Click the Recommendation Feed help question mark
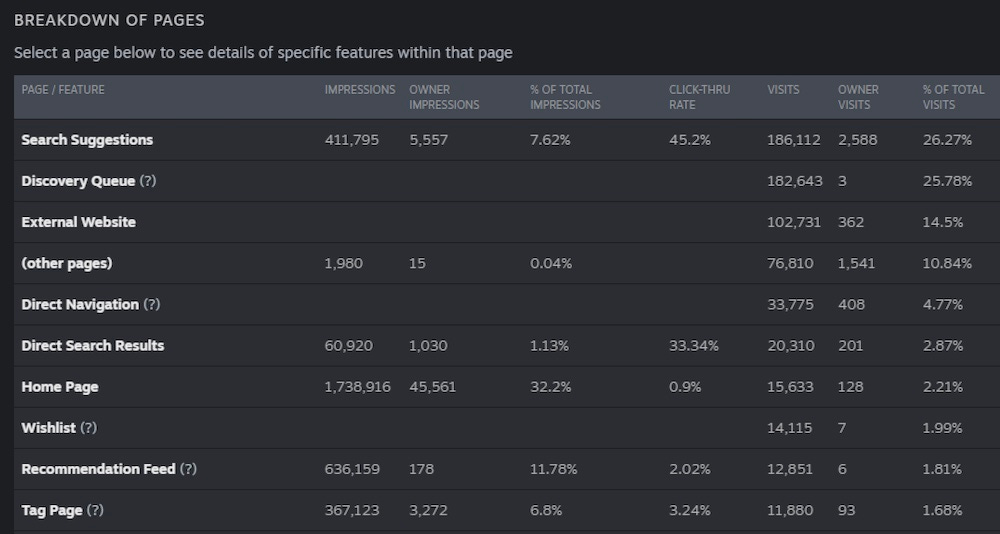Screen dimensions: 1000x534 188,469
